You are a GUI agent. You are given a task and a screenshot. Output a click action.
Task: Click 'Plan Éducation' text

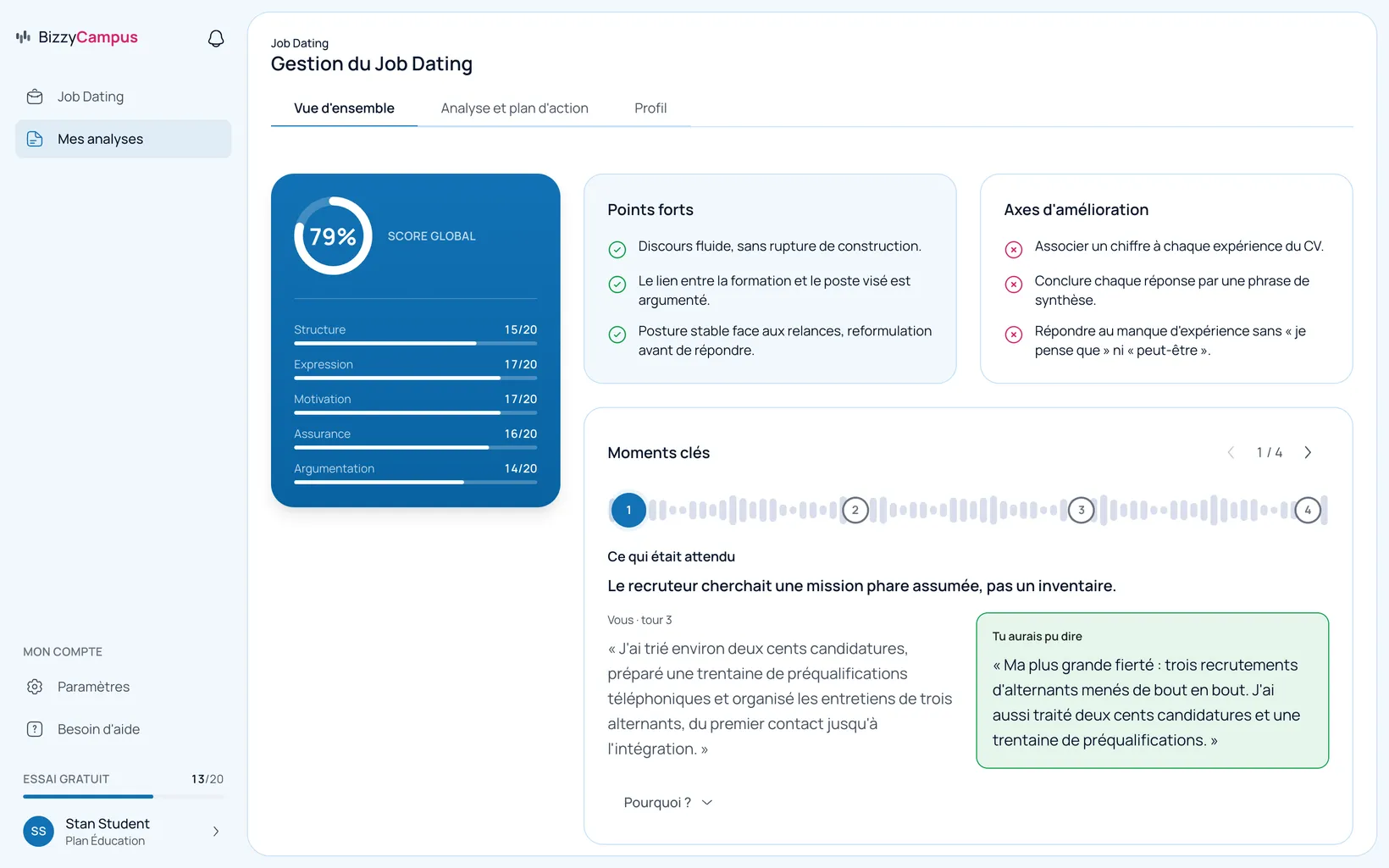coord(105,841)
